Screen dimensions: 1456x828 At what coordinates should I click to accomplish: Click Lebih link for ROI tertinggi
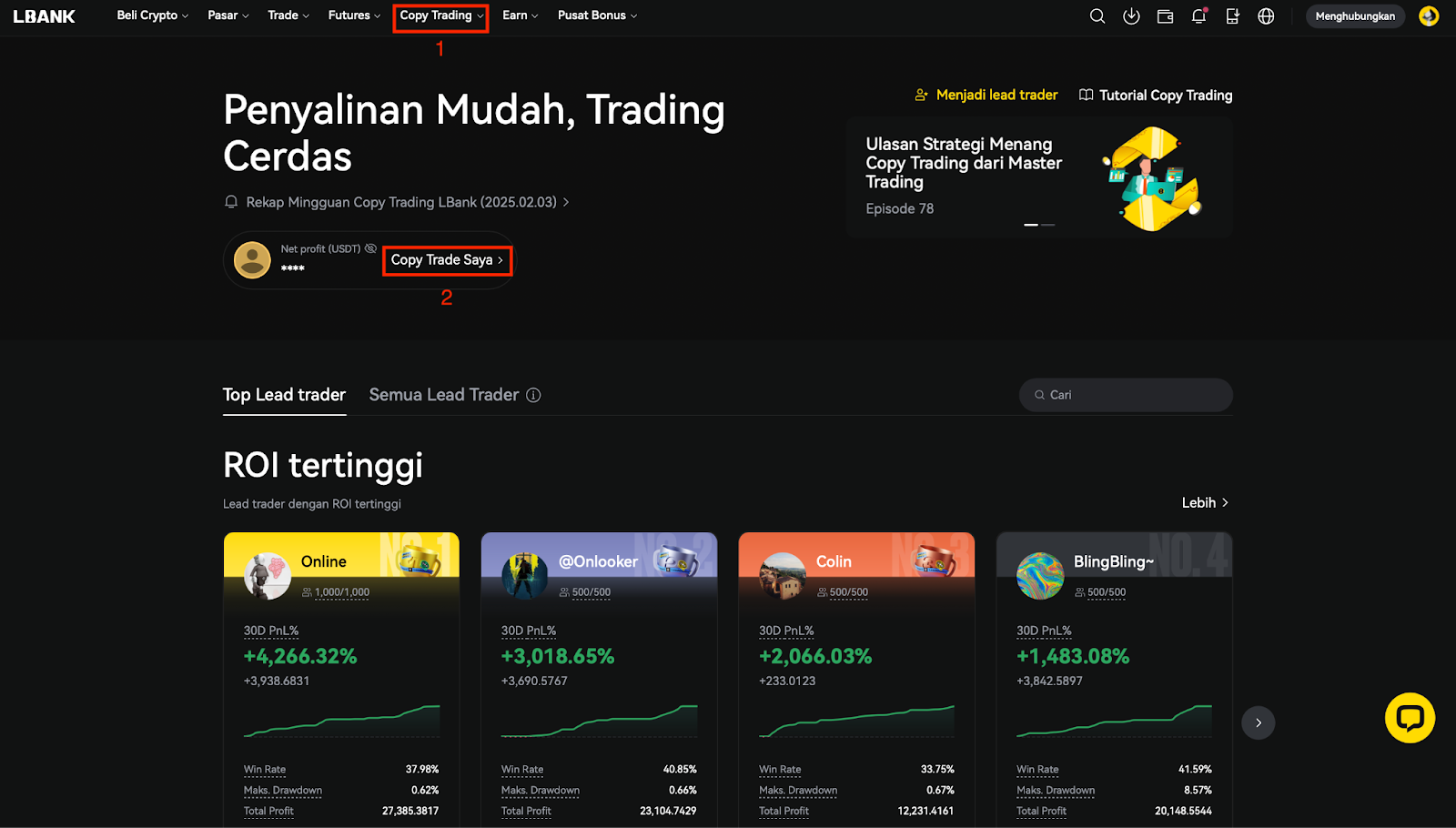pos(1205,502)
